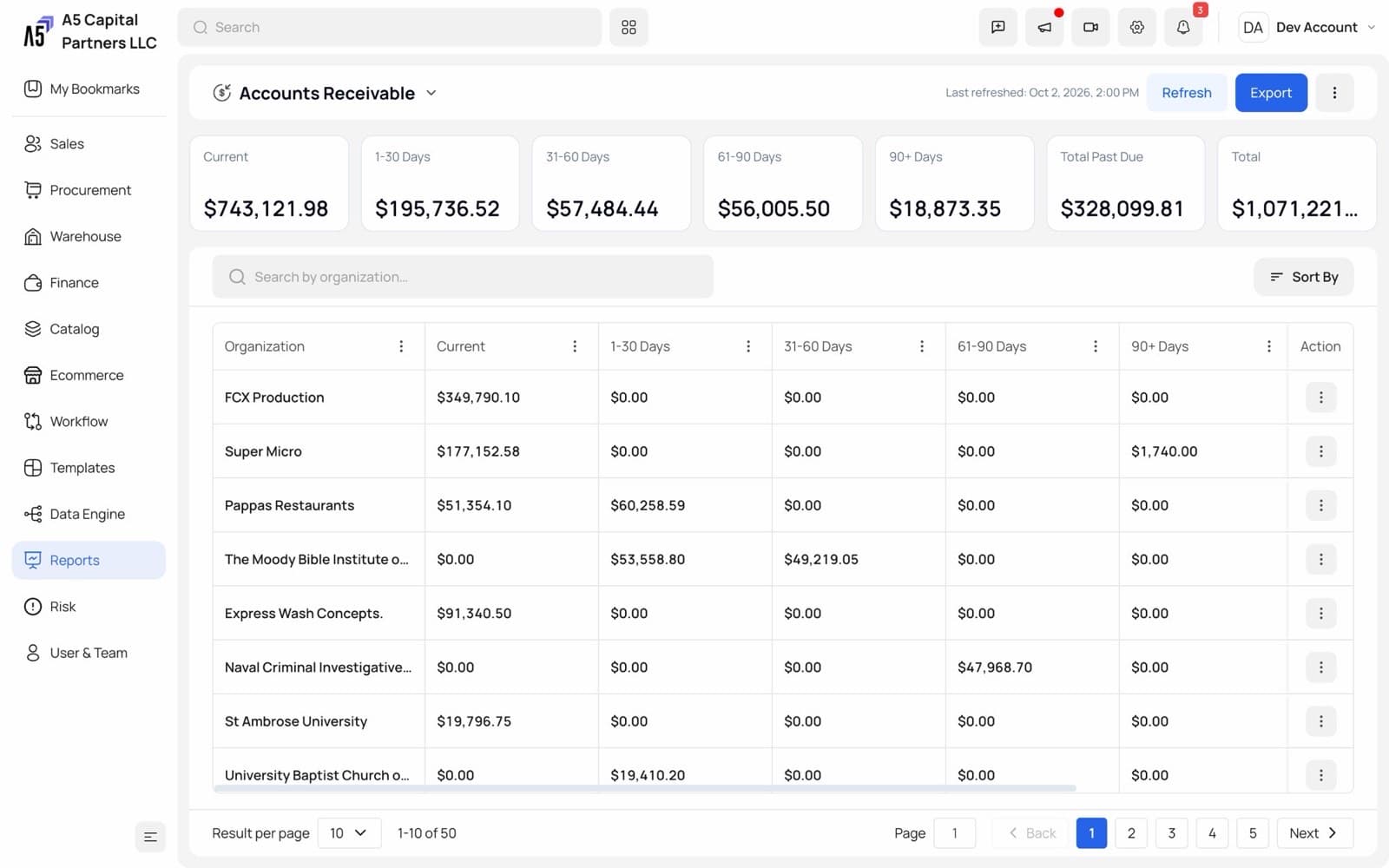Open Current column options menu
This screenshot has width=1389, height=868.
click(575, 346)
